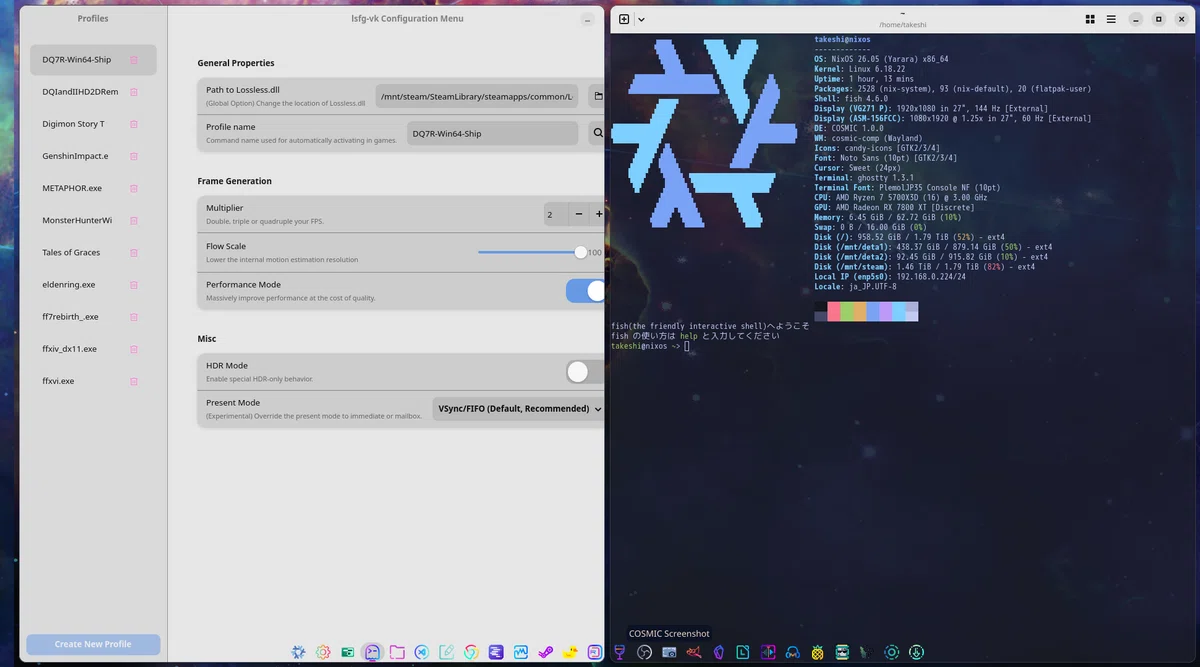This screenshot has height=667, width=1200.
Task: Open the terminal hamburger menu
Action: coord(1111,19)
